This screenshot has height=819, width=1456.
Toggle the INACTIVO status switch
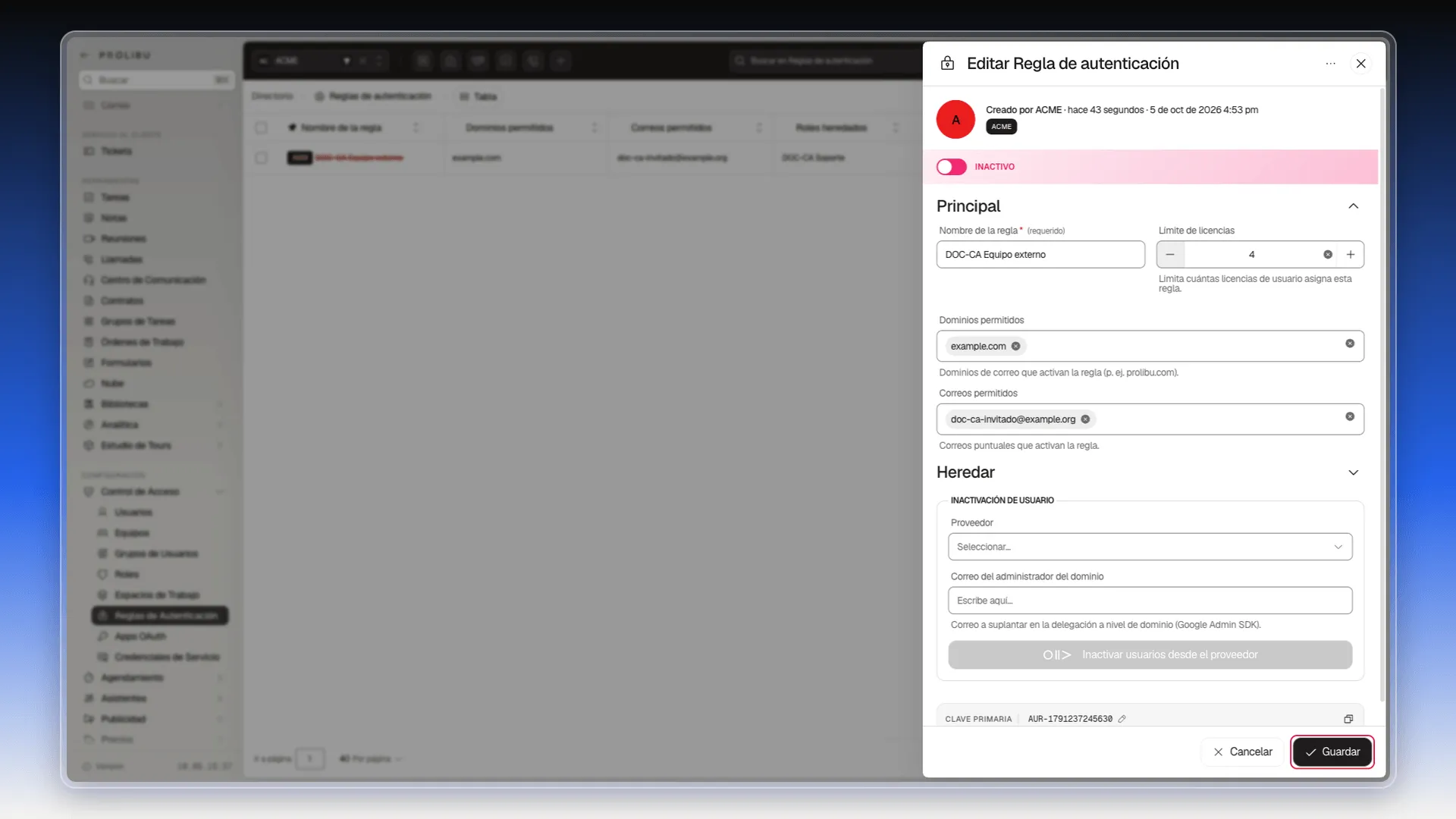pos(951,167)
